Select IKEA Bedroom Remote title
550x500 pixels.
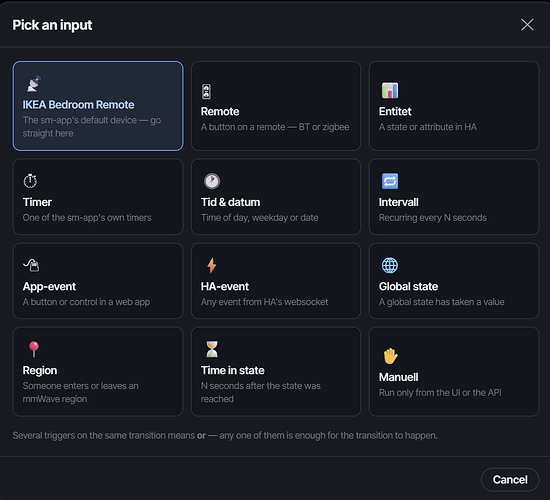click(x=79, y=105)
